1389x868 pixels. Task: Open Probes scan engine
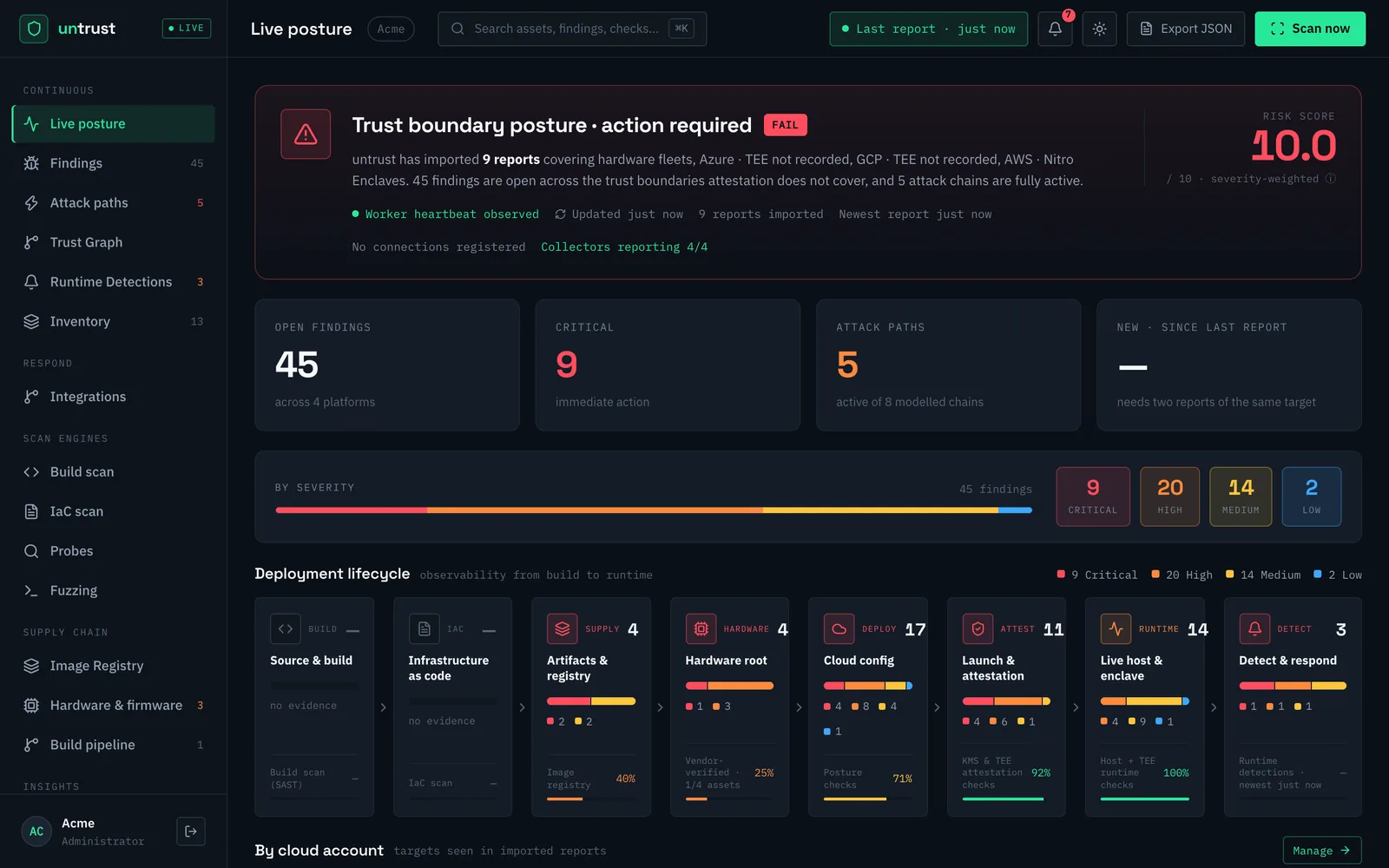coord(114,551)
